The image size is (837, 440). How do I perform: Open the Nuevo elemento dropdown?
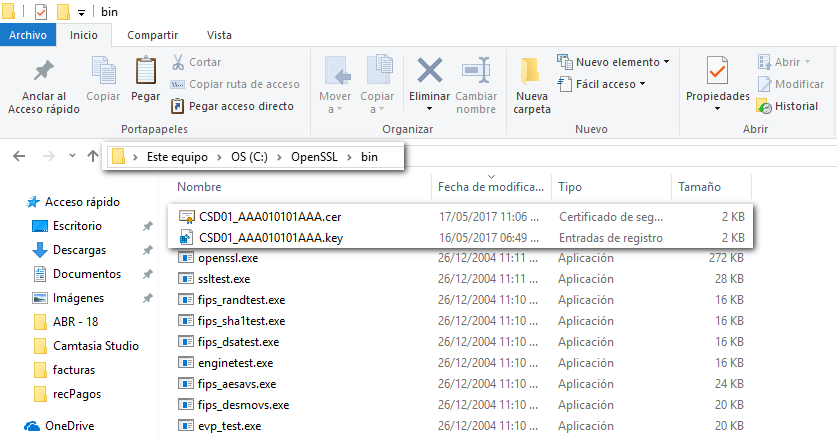(x=613, y=62)
